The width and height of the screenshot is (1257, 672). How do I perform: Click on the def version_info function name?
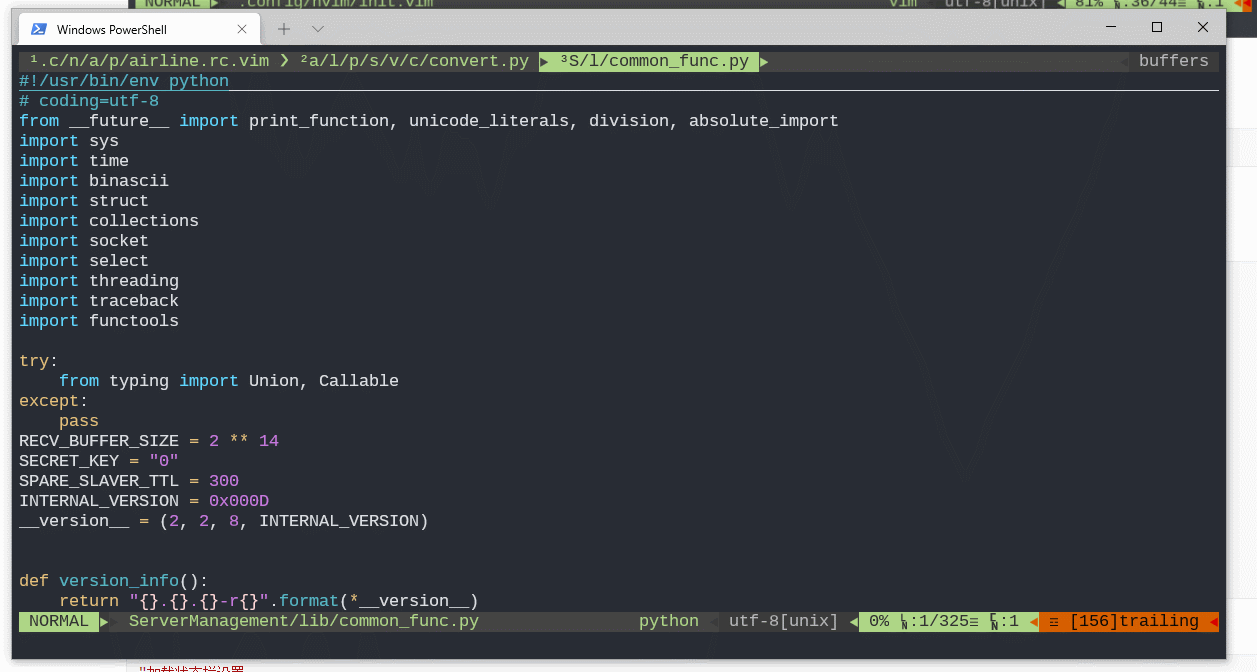(x=119, y=581)
